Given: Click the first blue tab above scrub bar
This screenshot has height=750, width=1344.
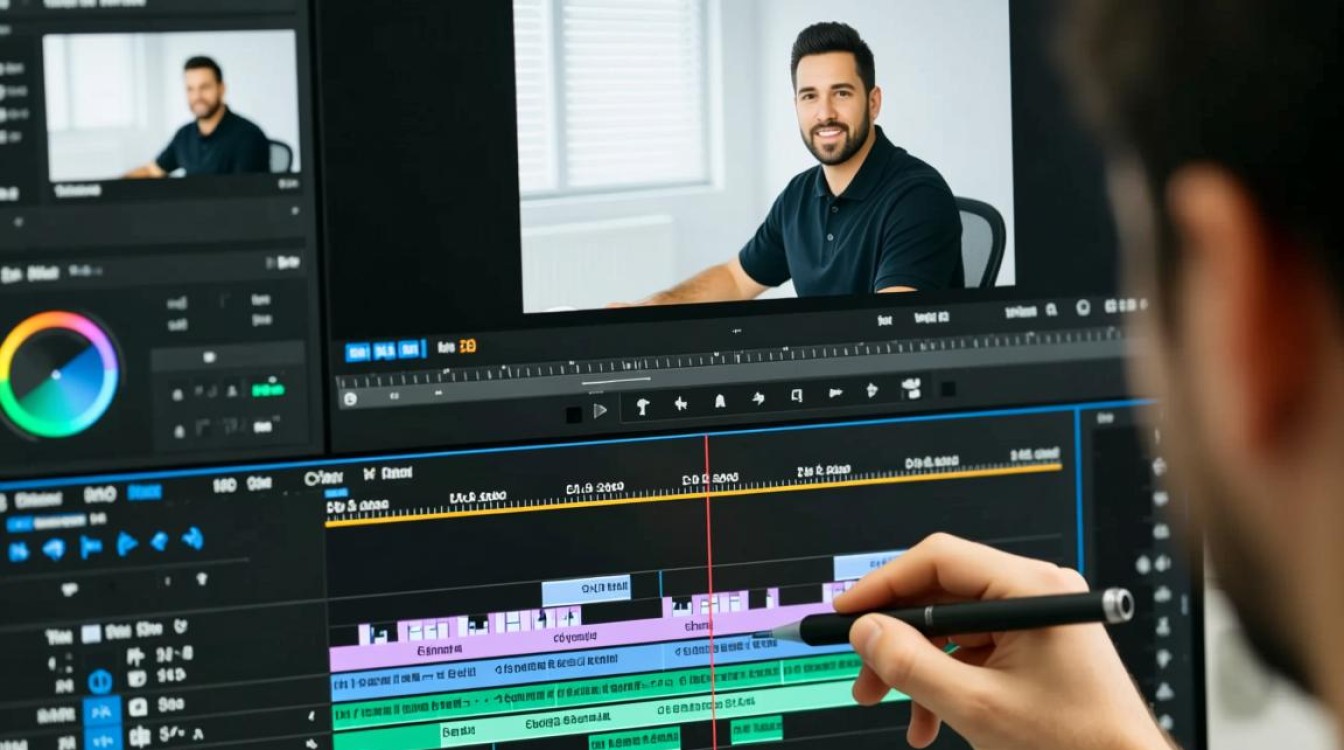Looking at the screenshot, I should pyautogui.click(x=357, y=352).
